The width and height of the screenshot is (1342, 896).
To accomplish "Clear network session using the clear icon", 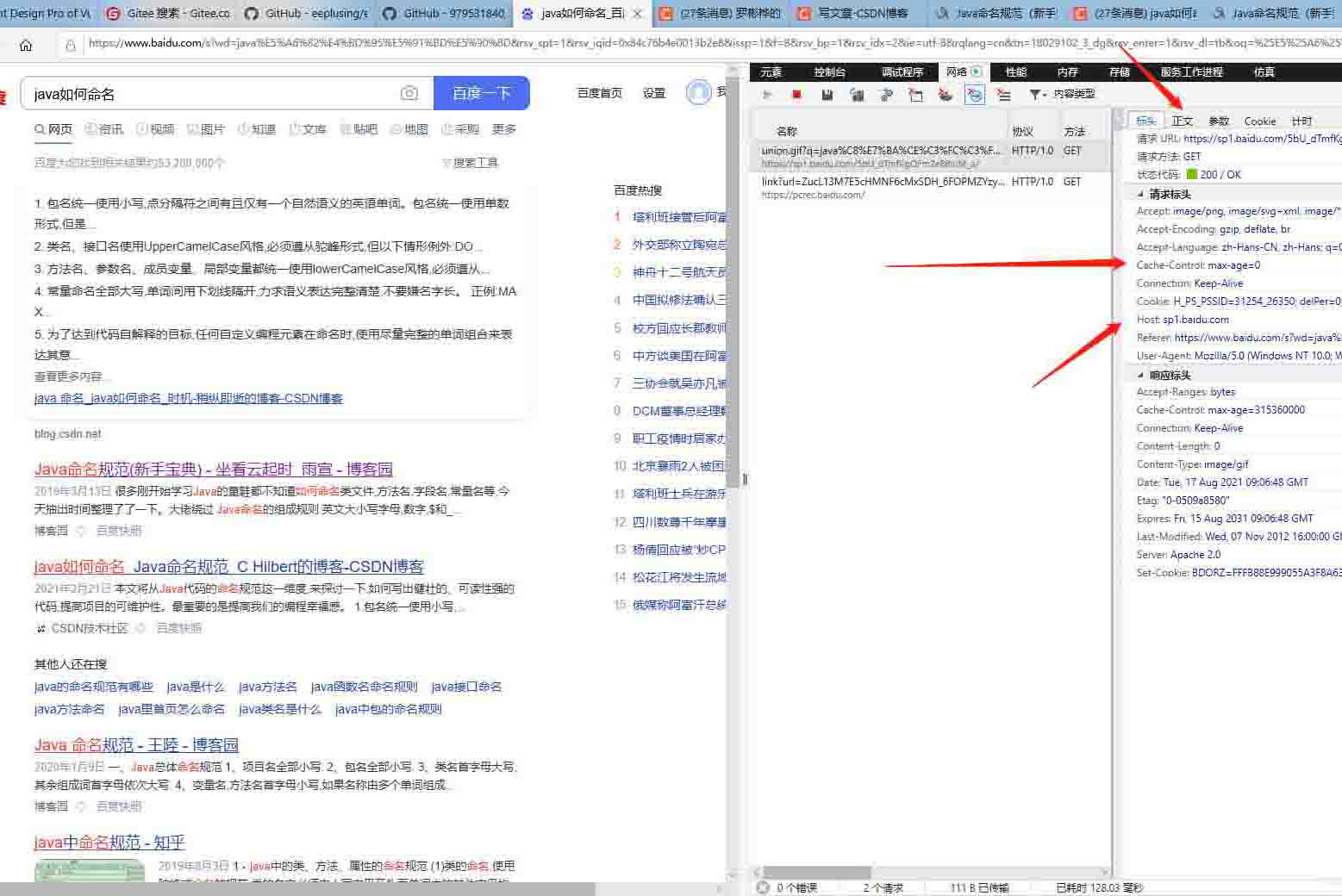I will point(857,95).
